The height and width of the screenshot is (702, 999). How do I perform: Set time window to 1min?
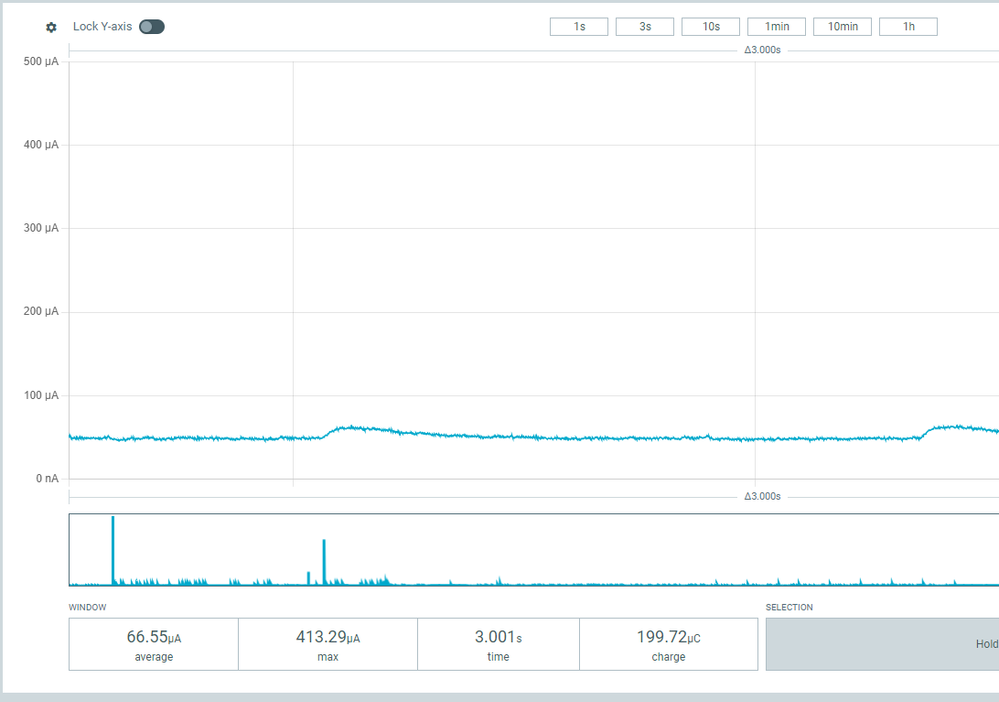click(777, 27)
